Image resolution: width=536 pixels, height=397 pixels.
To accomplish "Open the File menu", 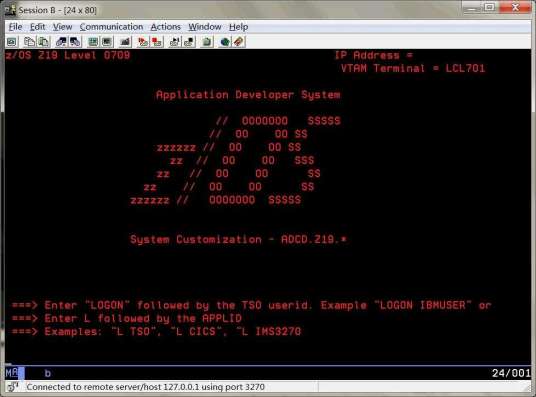I will [15, 27].
